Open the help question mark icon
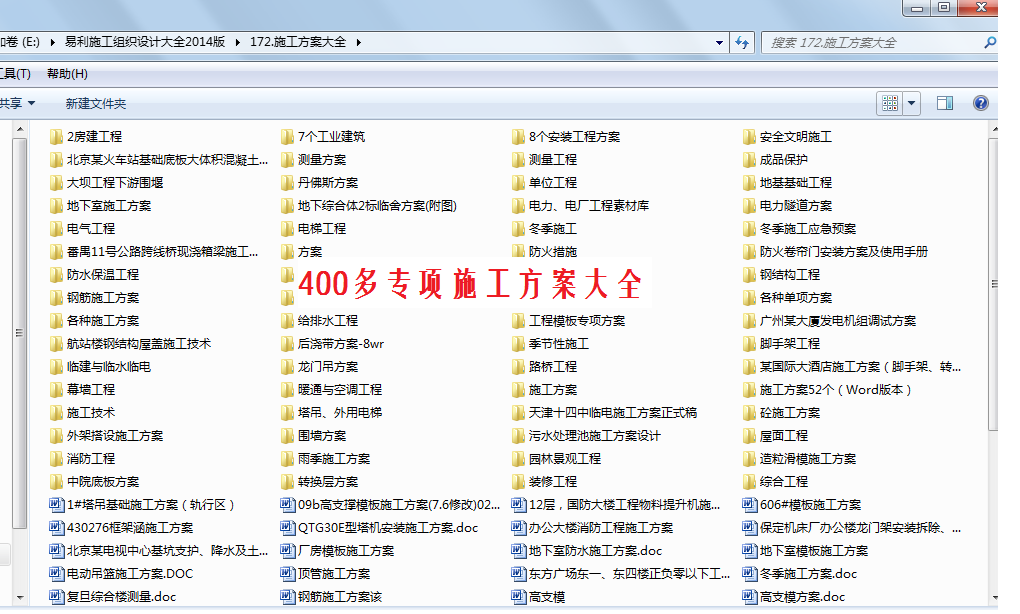The width and height of the screenshot is (1020, 614). (x=981, y=103)
